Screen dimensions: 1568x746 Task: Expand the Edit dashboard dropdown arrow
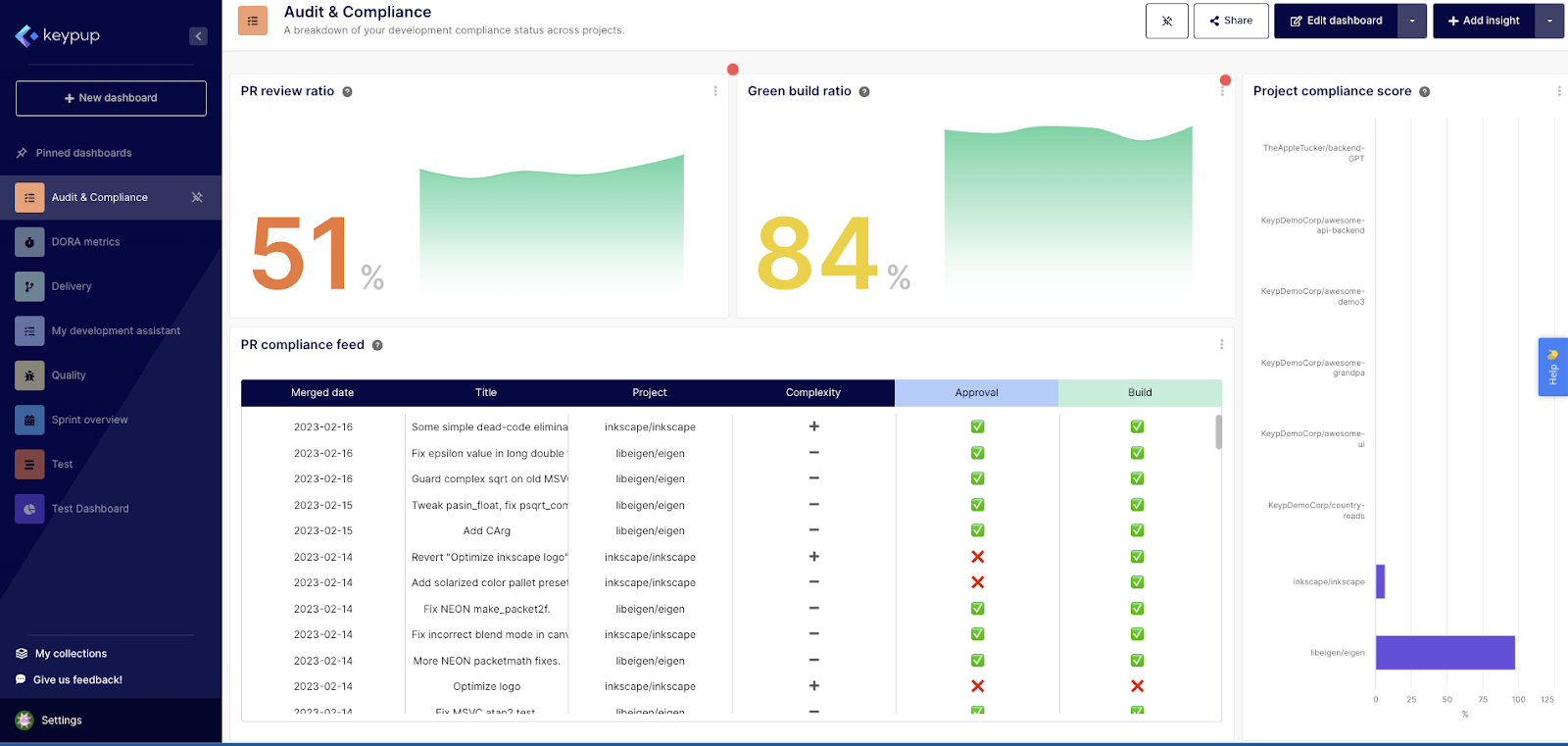coord(1412,21)
